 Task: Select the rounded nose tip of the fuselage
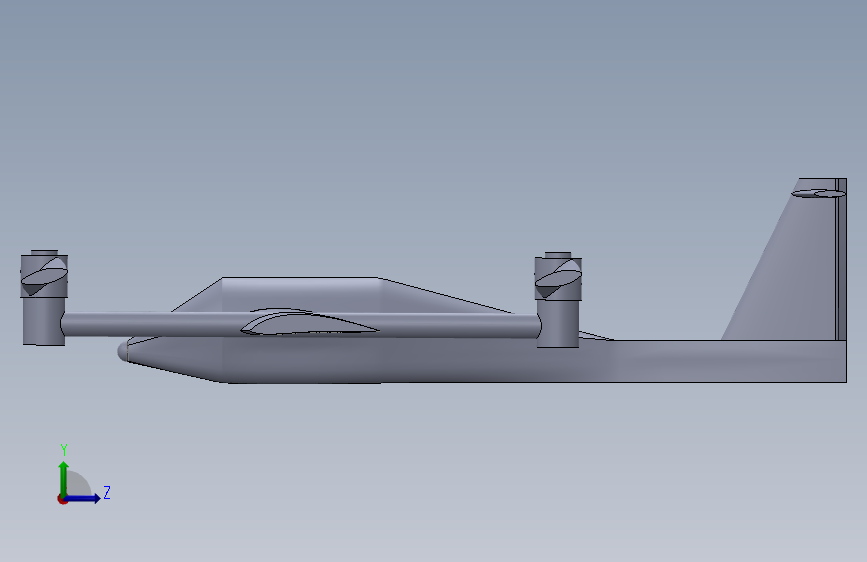click(123, 352)
